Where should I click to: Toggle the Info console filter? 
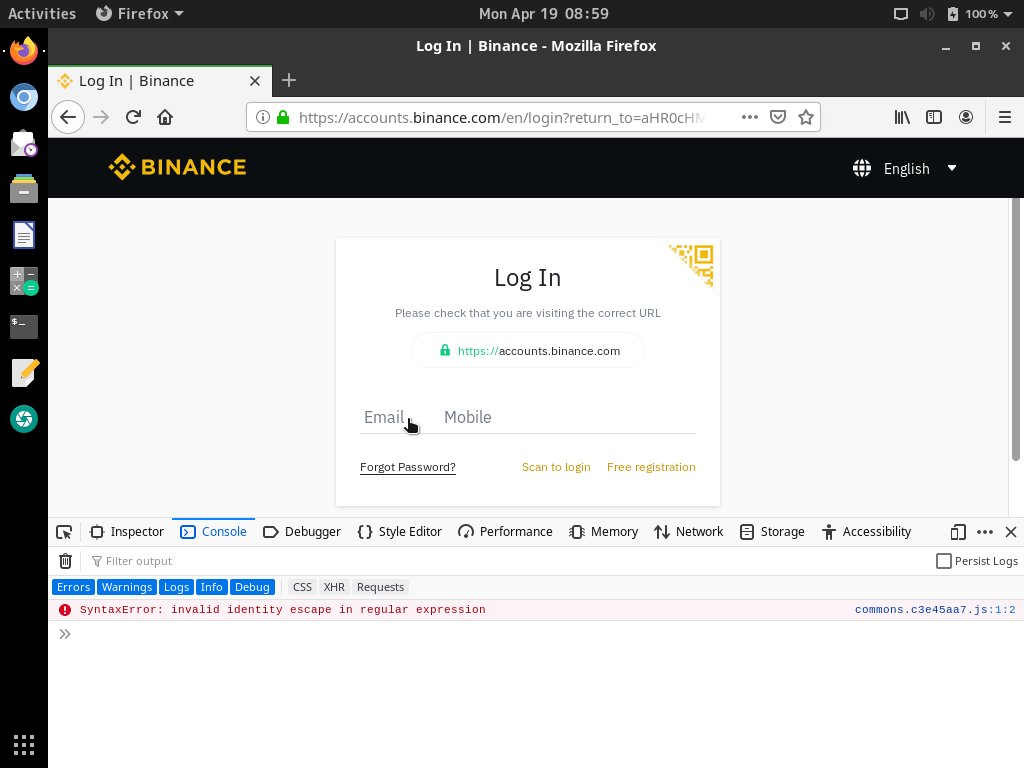(x=212, y=587)
